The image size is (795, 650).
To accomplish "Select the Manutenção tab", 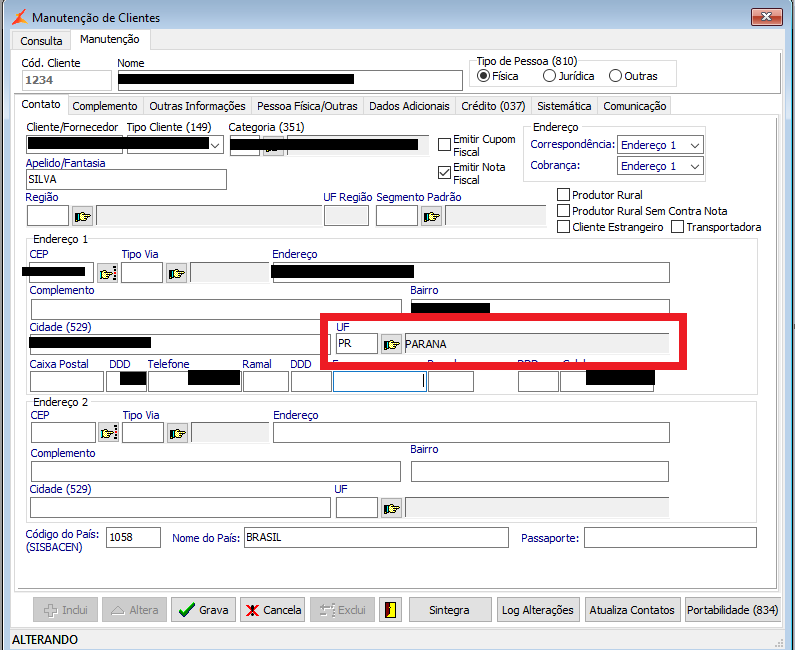I will click(x=110, y=39).
